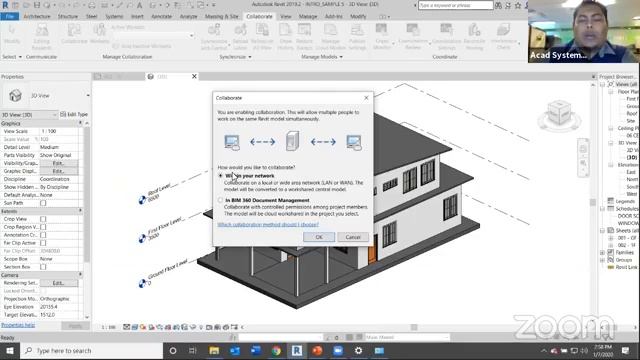Toggle the Crop Region Visible checkbox
This screenshot has height=360, width=640.
pos(43,227)
